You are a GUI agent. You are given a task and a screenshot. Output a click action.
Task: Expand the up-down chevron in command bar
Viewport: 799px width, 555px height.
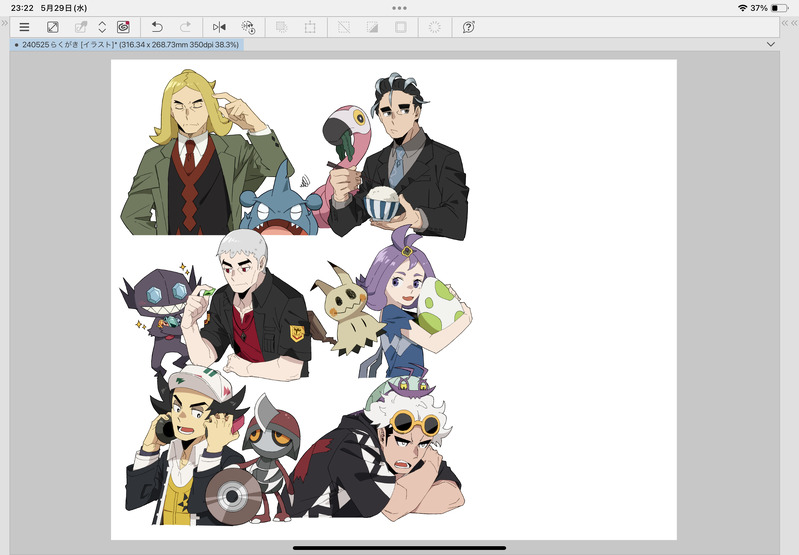coord(102,27)
